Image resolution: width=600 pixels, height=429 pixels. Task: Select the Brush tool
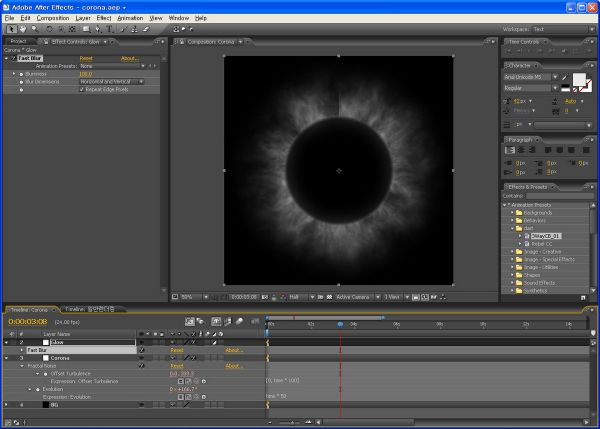[x=123, y=29]
